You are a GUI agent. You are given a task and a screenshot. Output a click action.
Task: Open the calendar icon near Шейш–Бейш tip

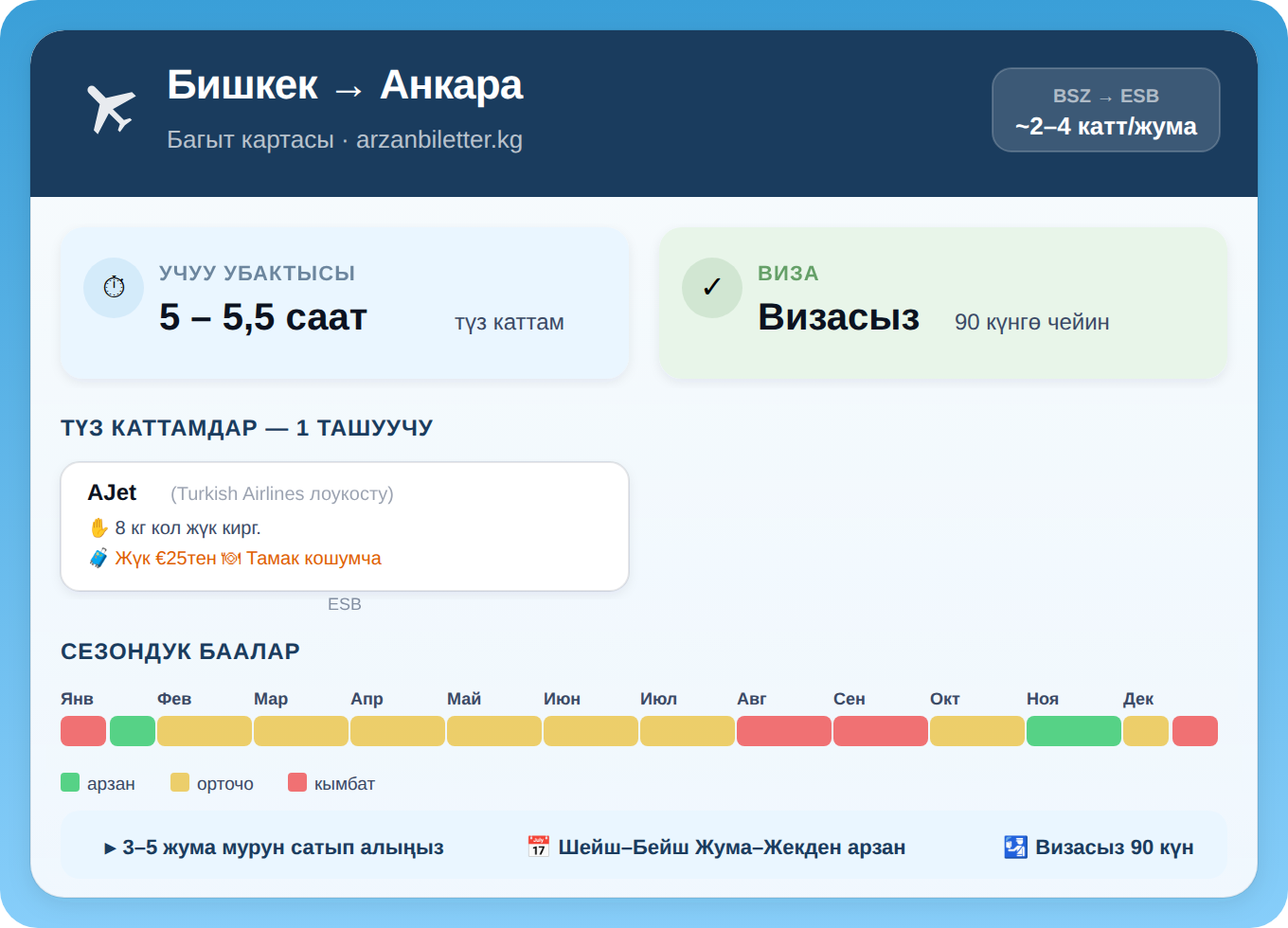click(537, 847)
